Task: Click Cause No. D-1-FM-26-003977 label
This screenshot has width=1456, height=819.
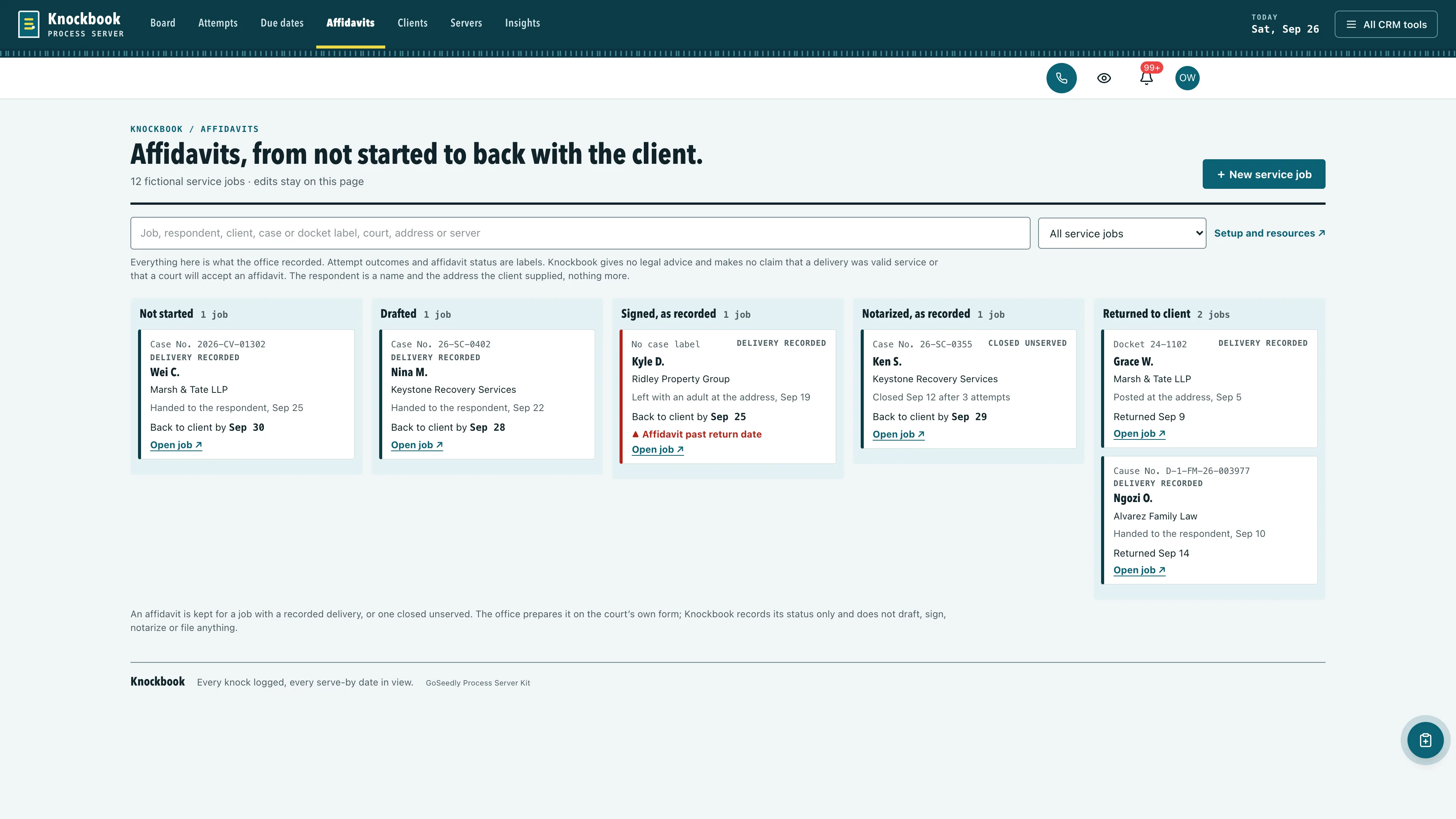Action: [1181, 471]
